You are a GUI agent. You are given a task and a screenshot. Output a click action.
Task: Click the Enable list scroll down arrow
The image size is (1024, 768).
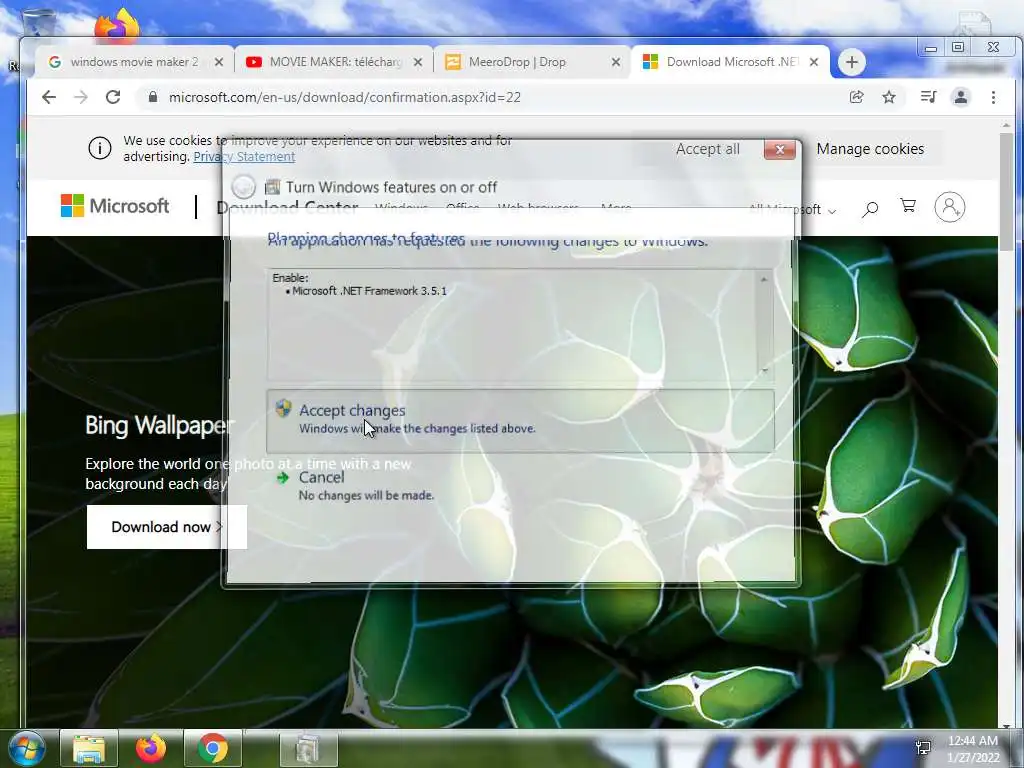tap(763, 371)
